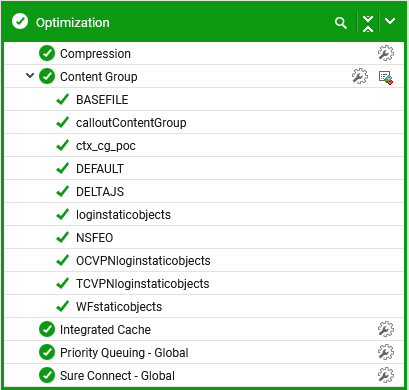The height and width of the screenshot is (390, 409).
Task: Open Sure Connect settings wrench-gear icon
Action: tap(386, 375)
